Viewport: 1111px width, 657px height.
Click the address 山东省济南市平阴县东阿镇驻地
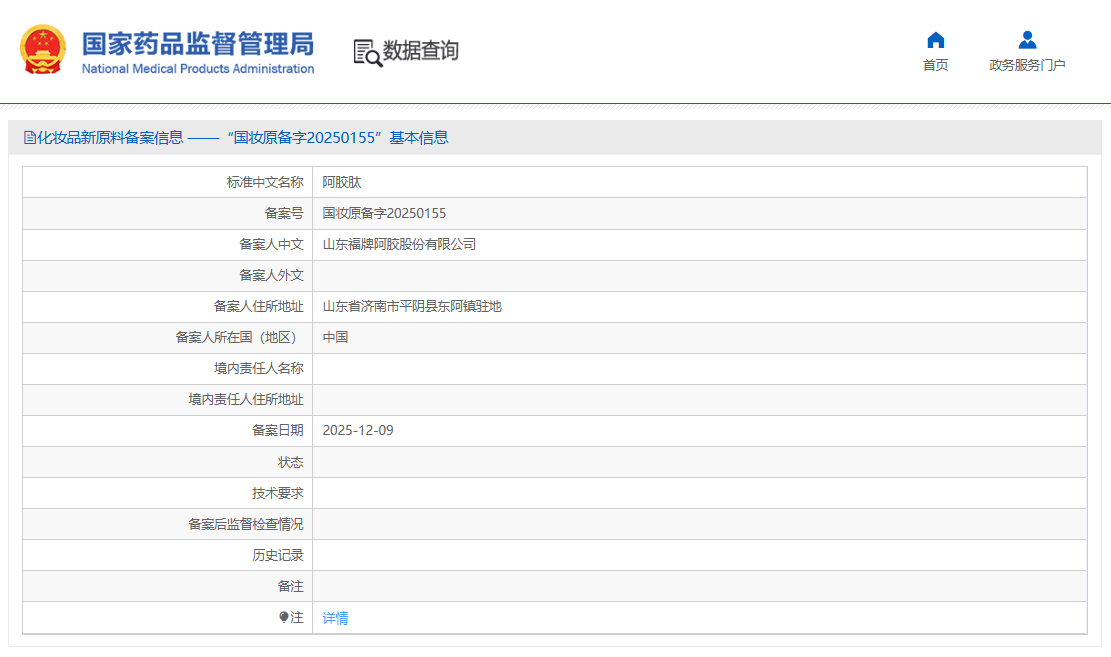pos(412,306)
